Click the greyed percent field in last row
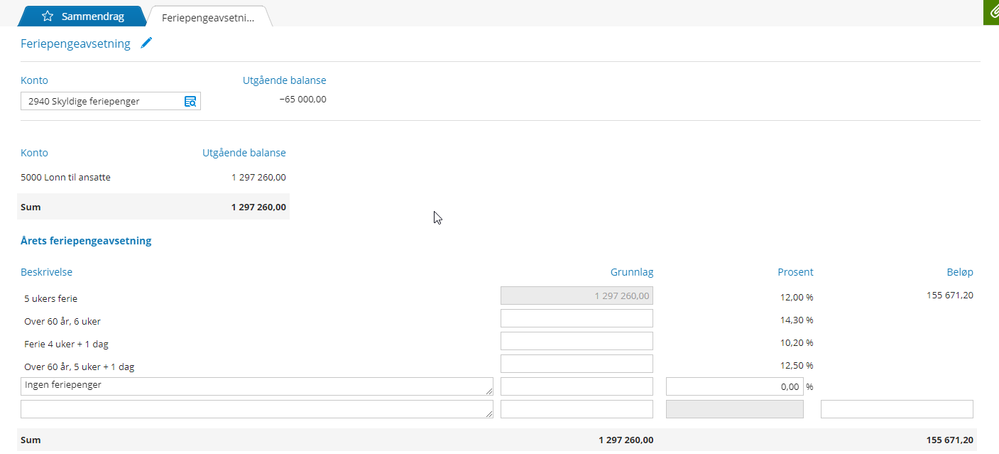Viewport: 999px width, 454px height. tap(735, 409)
